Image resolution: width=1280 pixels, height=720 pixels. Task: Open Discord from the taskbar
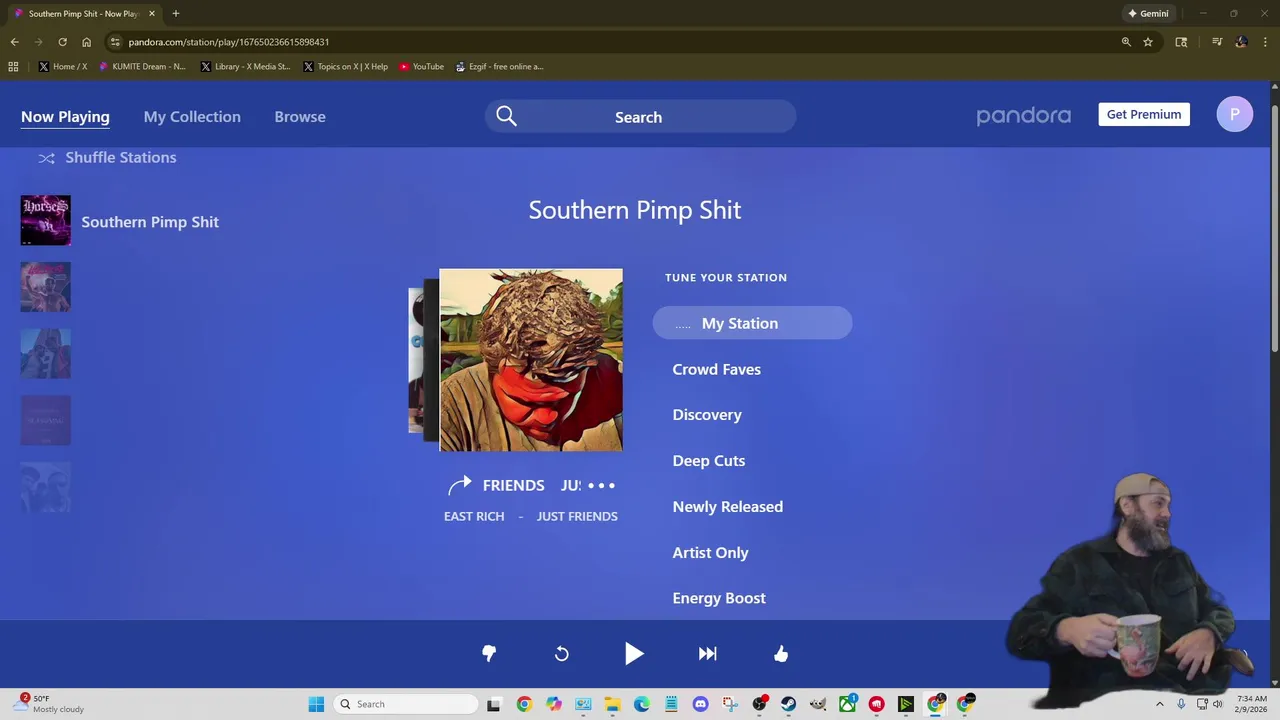(x=700, y=704)
